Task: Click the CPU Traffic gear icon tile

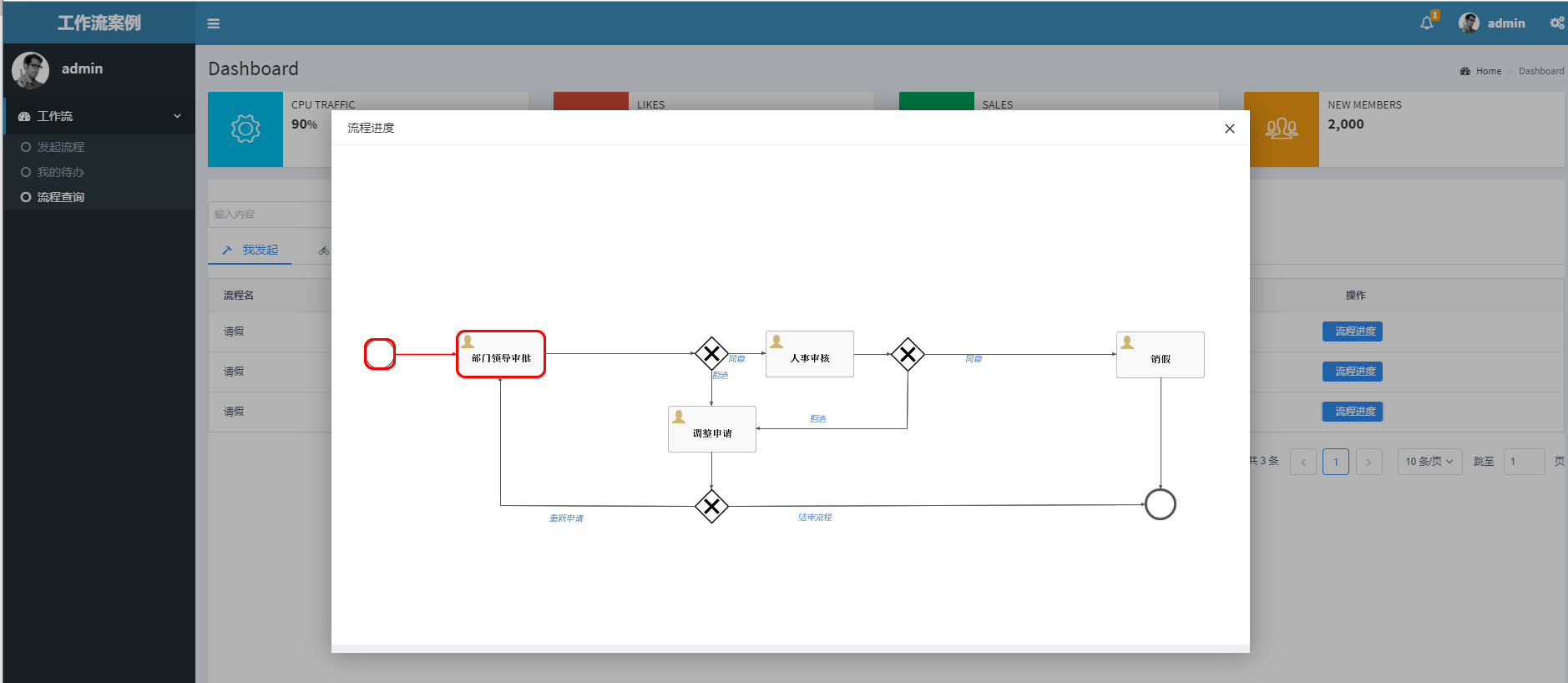Action: (245, 129)
